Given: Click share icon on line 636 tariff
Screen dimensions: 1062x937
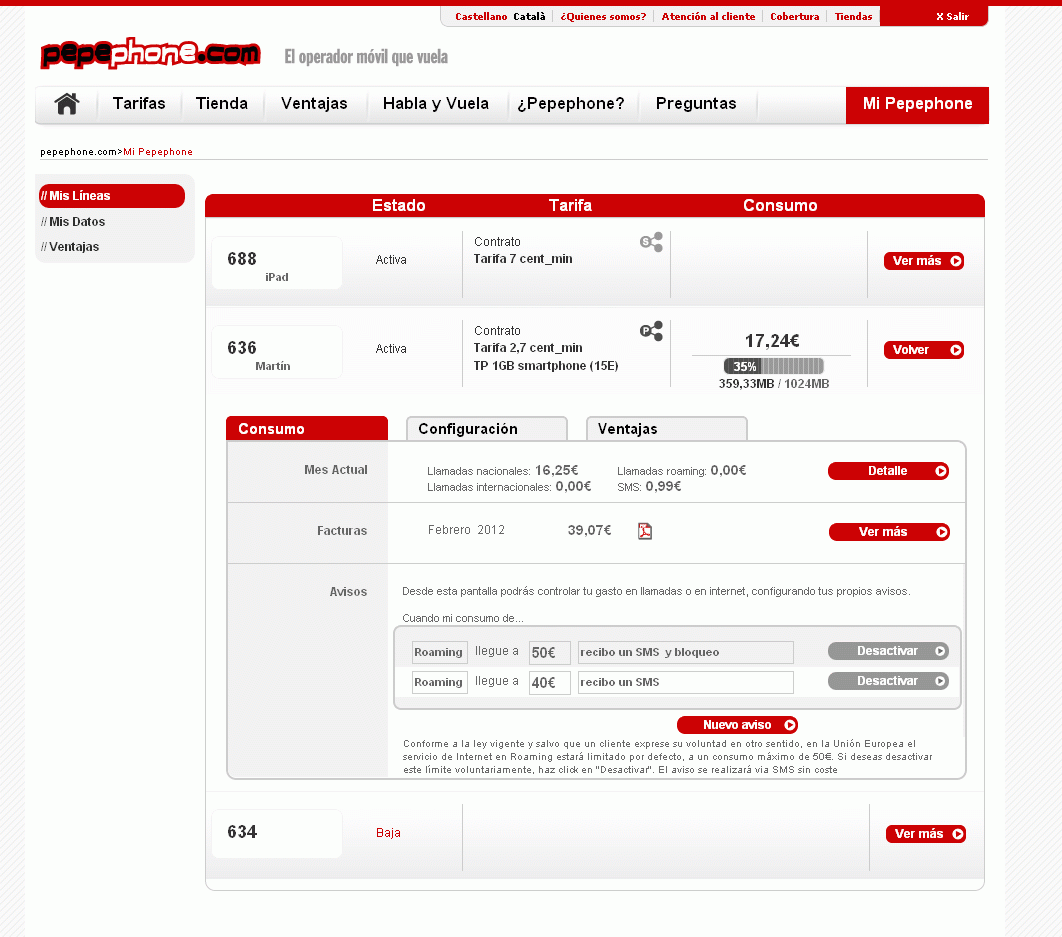Looking at the screenshot, I should [651, 331].
